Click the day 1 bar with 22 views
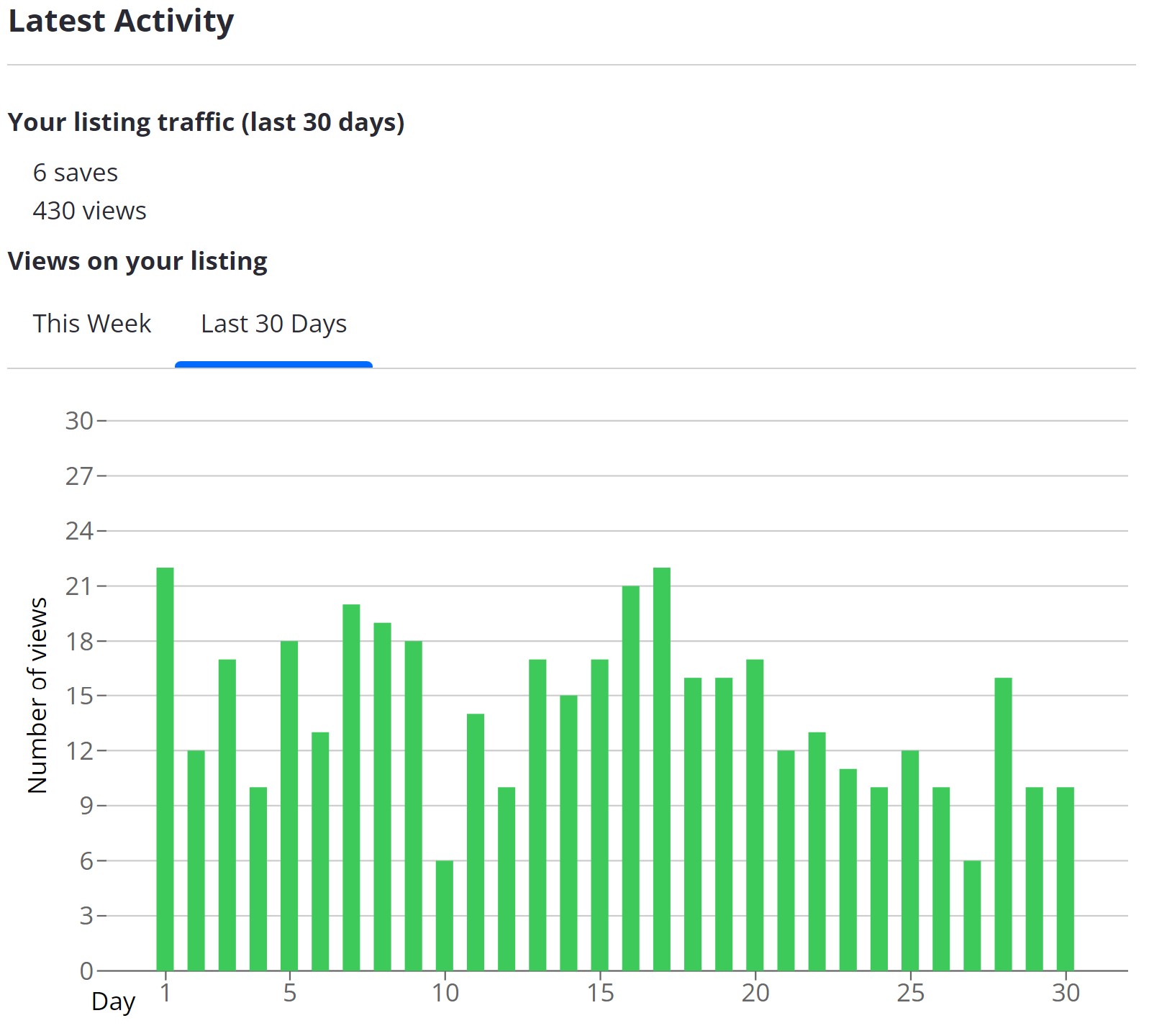 pos(165,769)
